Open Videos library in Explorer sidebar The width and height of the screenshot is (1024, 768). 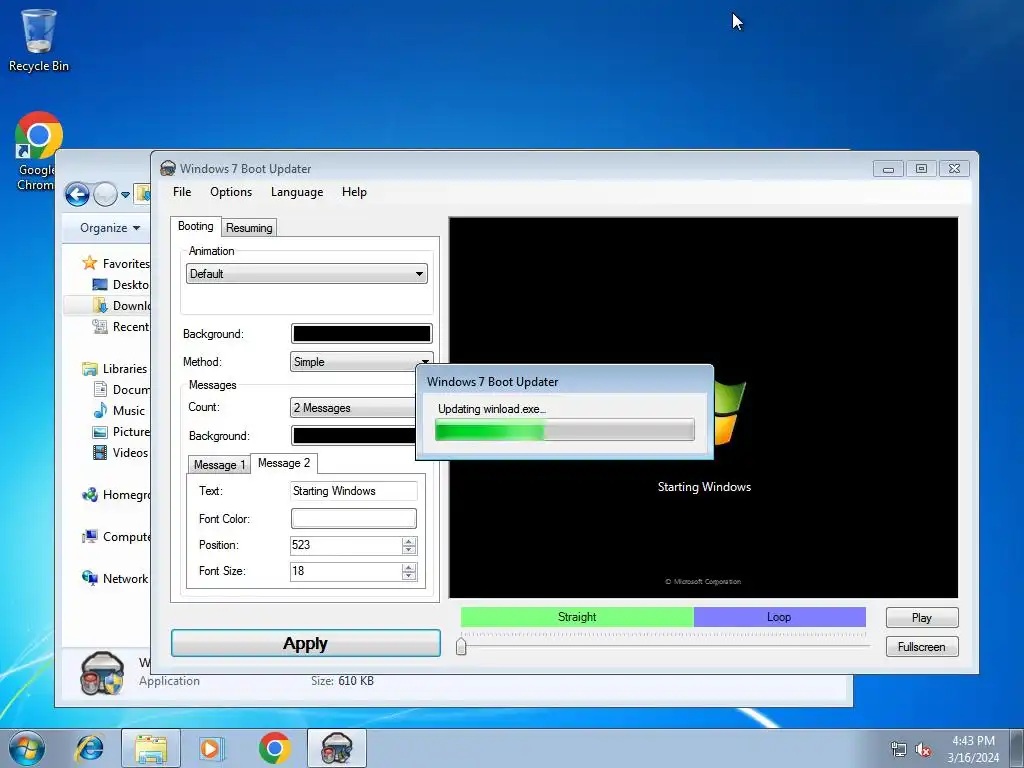point(120,453)
